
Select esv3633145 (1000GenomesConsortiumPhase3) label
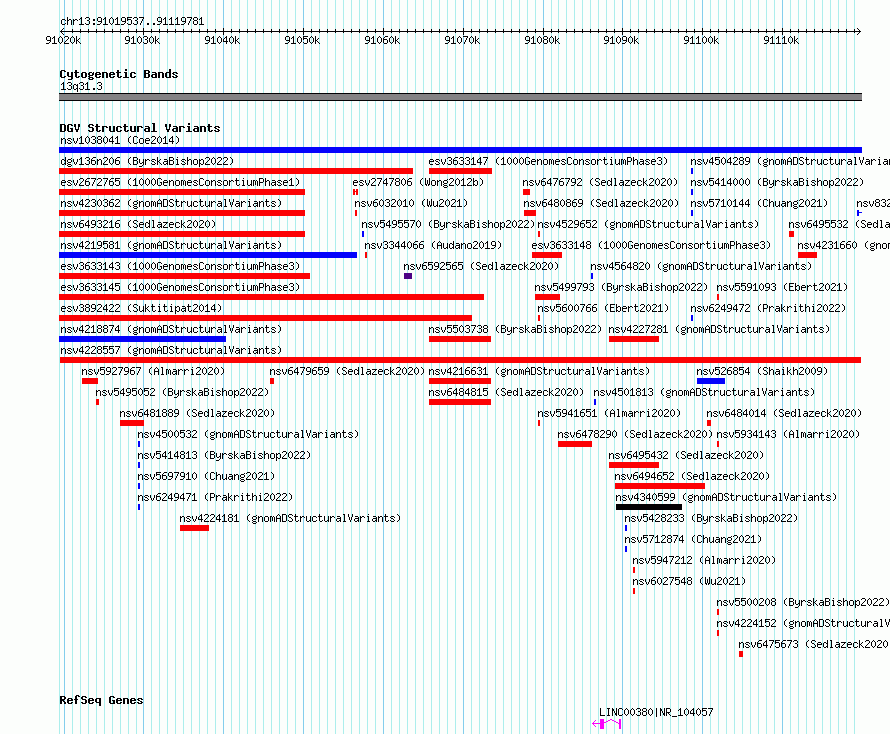(x=180, y=287)
